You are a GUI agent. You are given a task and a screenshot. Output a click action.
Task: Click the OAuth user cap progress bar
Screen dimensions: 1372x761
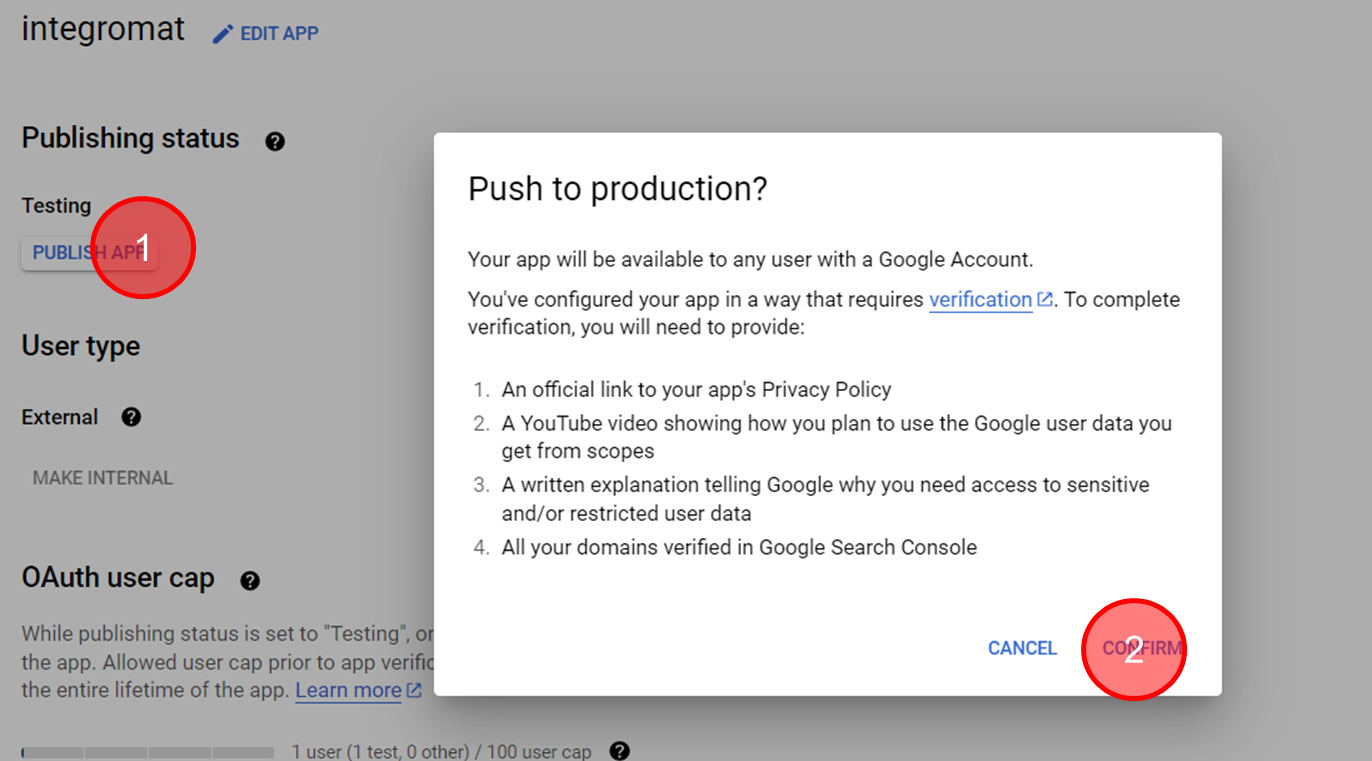(x=148, y=752)
